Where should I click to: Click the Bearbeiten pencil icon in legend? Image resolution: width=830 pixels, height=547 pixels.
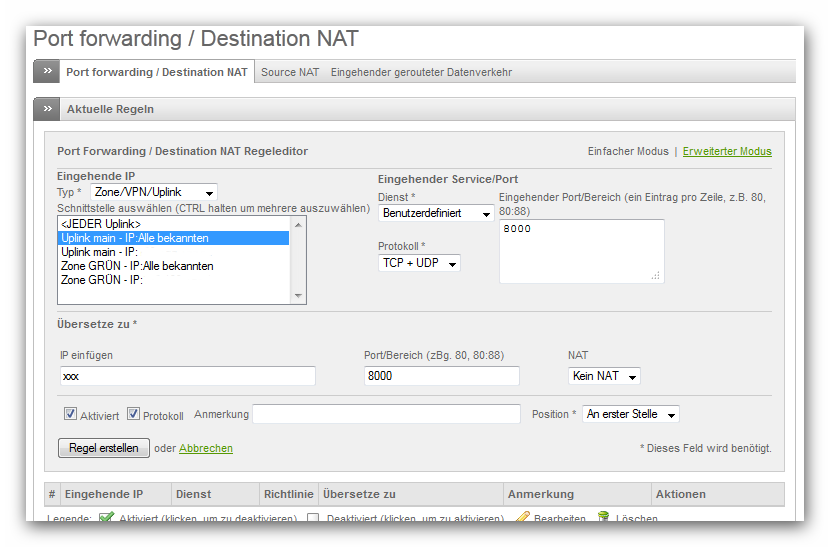coord(522,518)
